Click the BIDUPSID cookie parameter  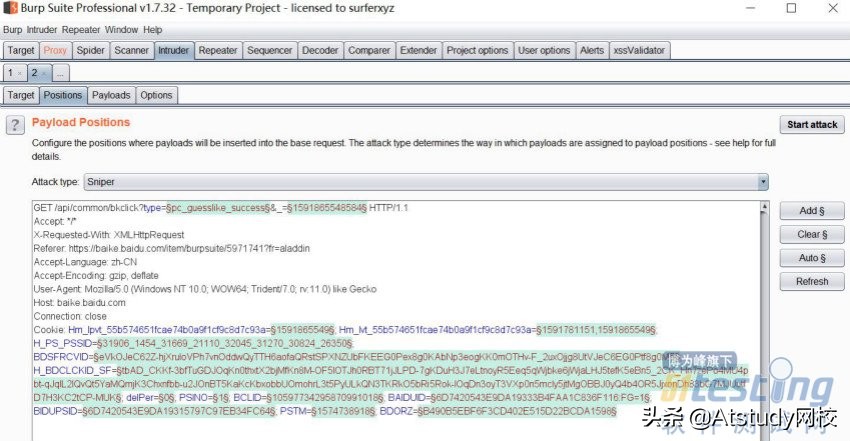click(x=154, y=411)
